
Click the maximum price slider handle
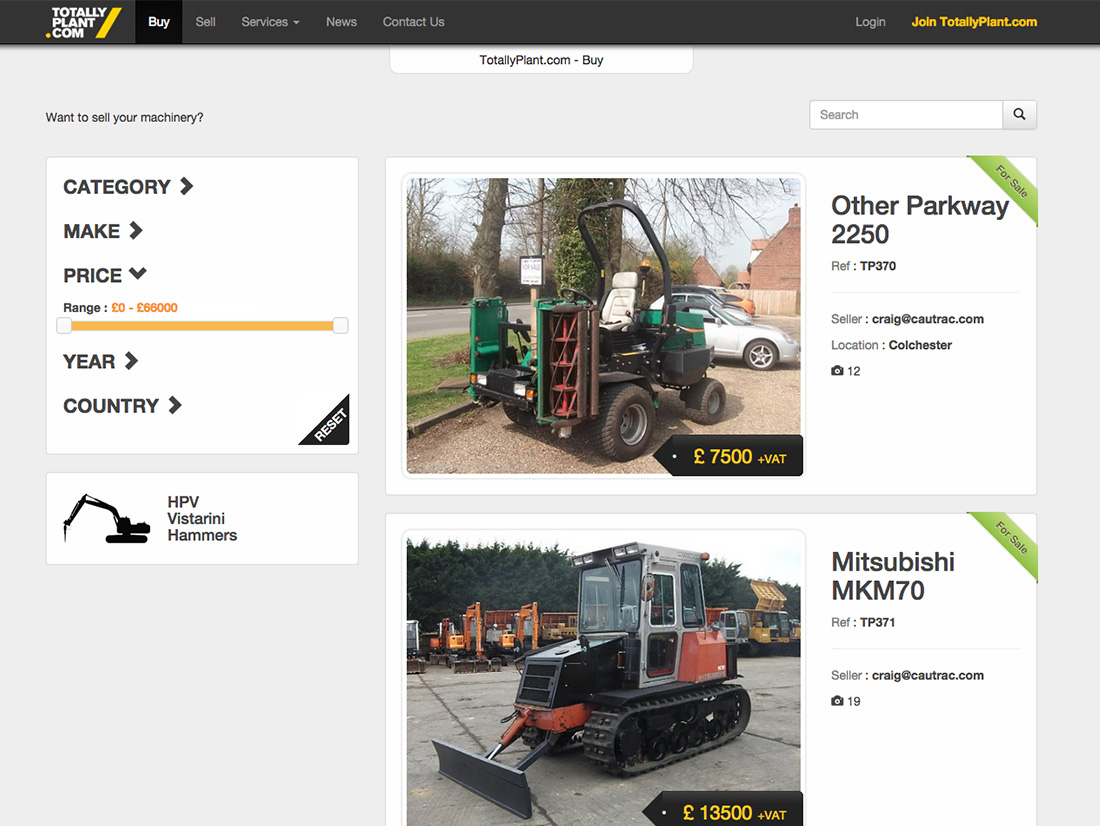(340, 326)
